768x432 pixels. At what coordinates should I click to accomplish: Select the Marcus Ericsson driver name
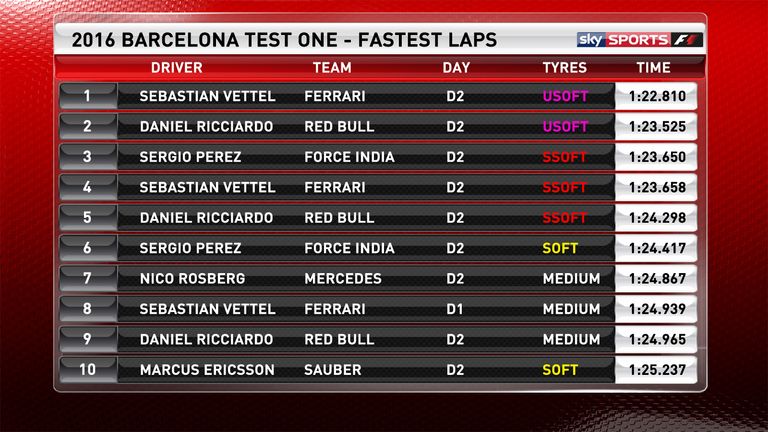point(207,370)
